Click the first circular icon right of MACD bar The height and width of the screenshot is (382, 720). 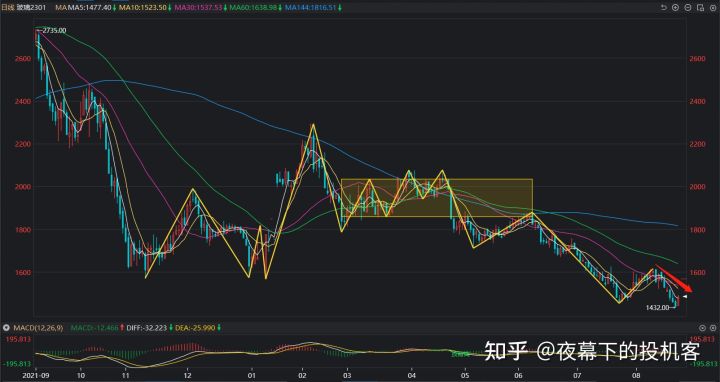click(702, 328)
